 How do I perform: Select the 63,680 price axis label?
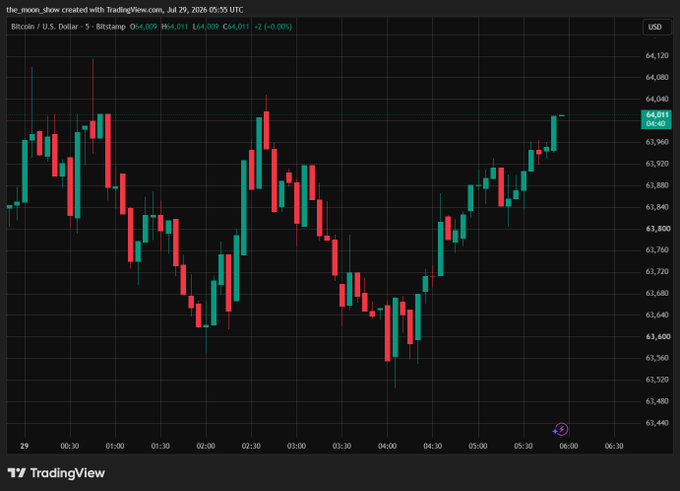(x=657, y=293)
